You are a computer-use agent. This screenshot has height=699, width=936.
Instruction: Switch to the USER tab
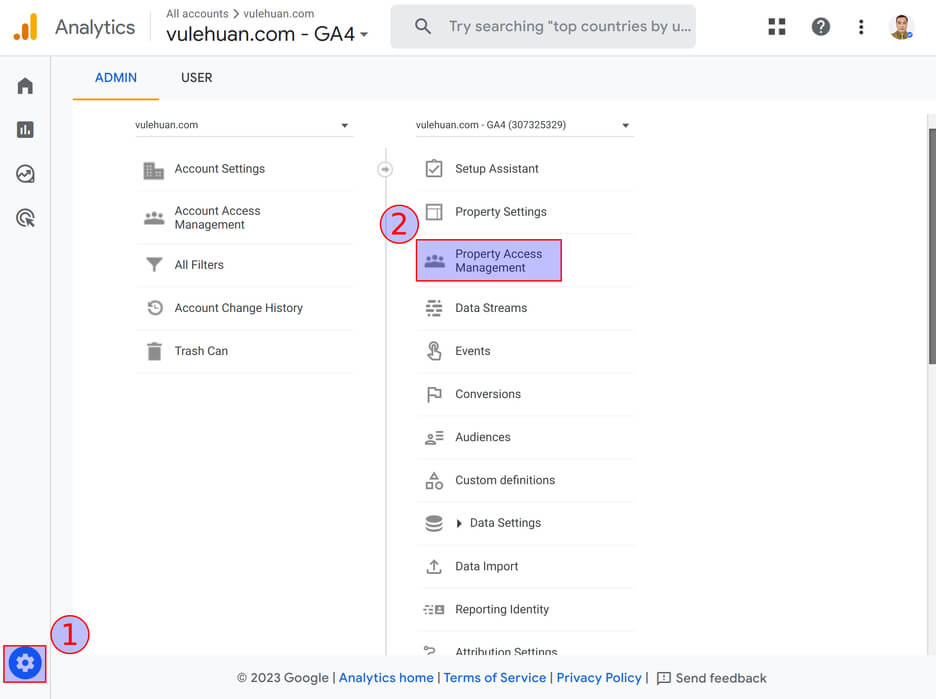click(x=196, y=78)
